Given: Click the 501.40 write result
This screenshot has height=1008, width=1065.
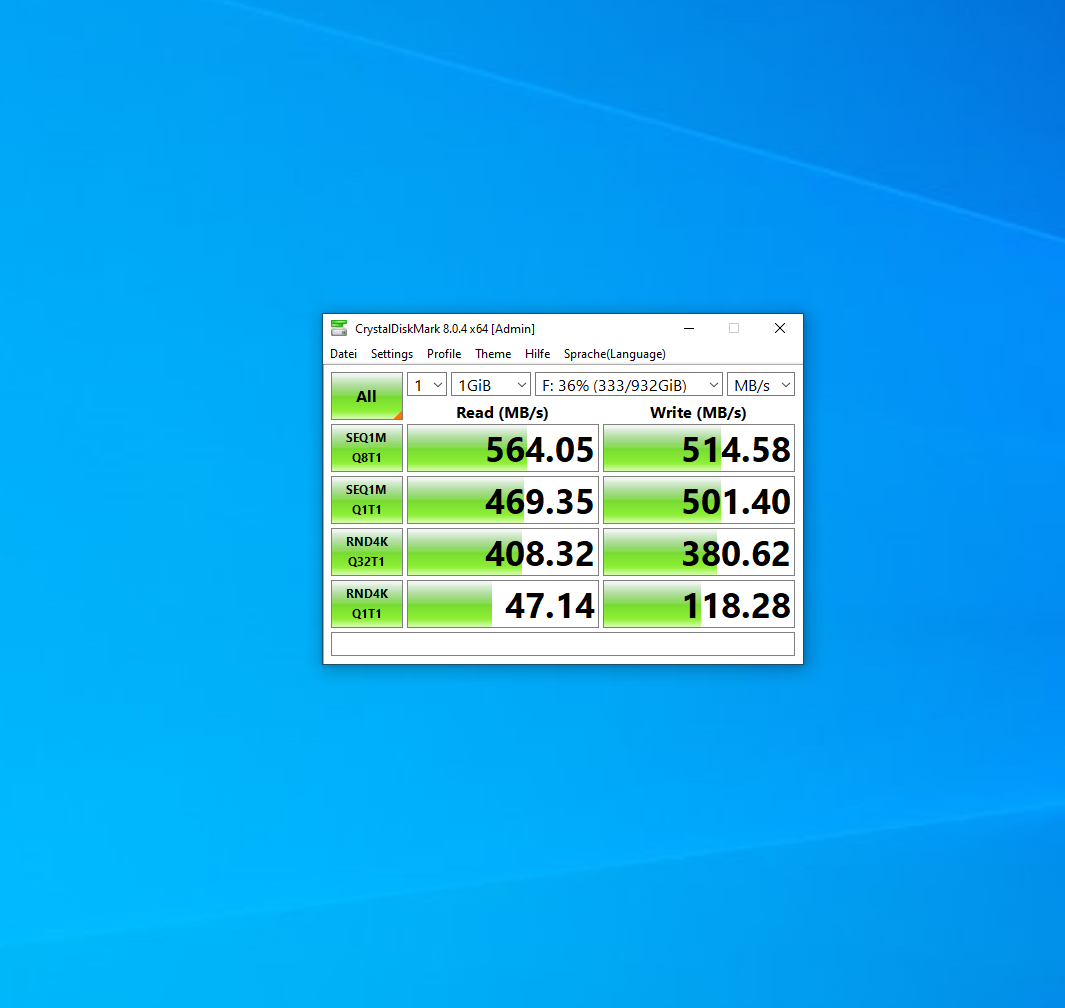Looking at the screenshot, I should (699, 500).
